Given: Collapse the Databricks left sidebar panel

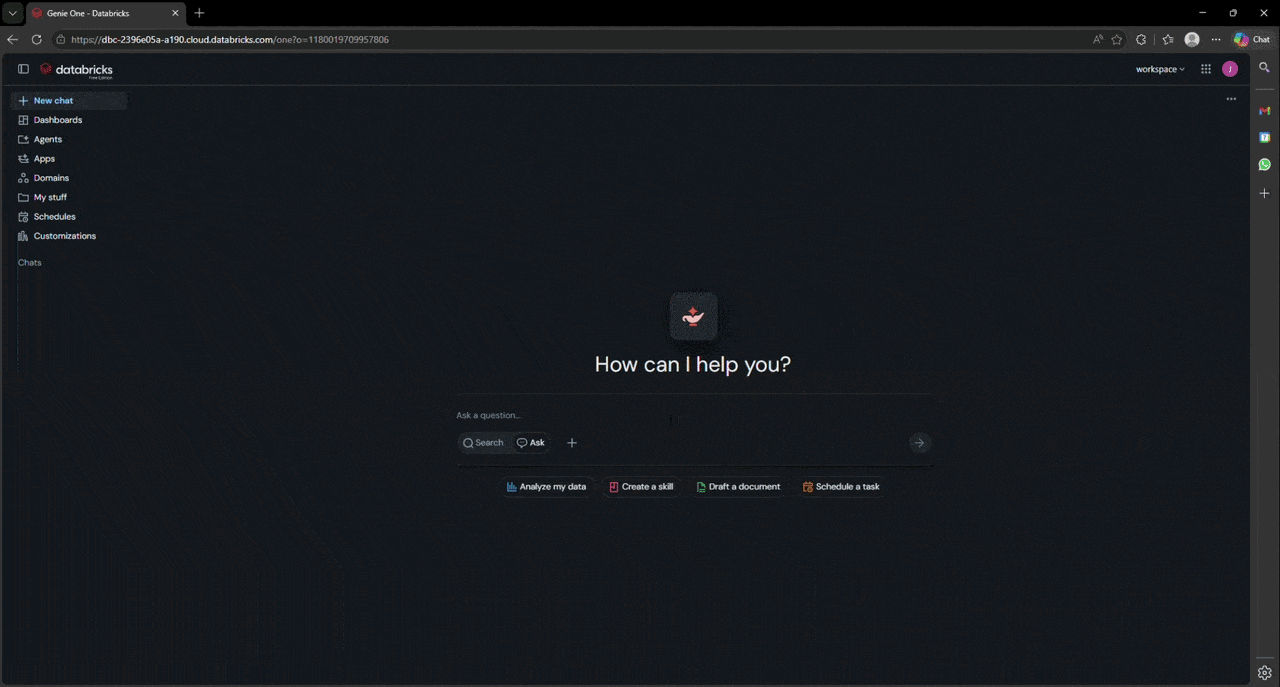Looking at the screenshot, I should pos(23,69).
